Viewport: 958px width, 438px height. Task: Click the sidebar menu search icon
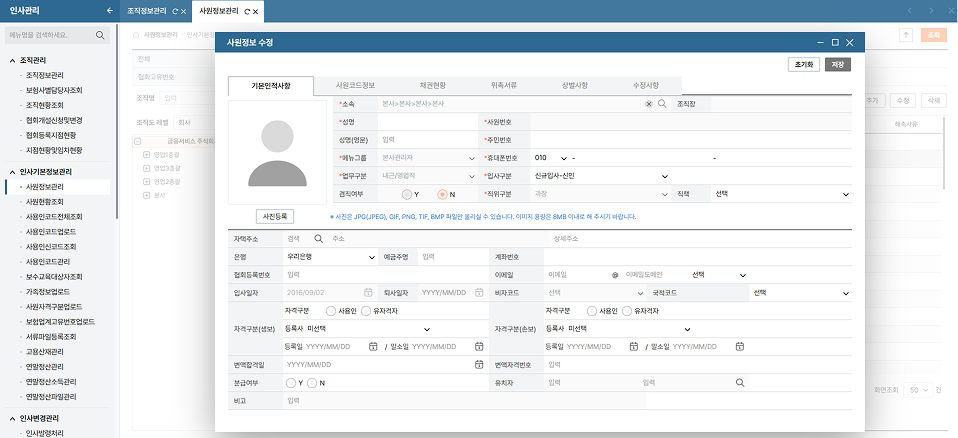[x=101, y=35]
